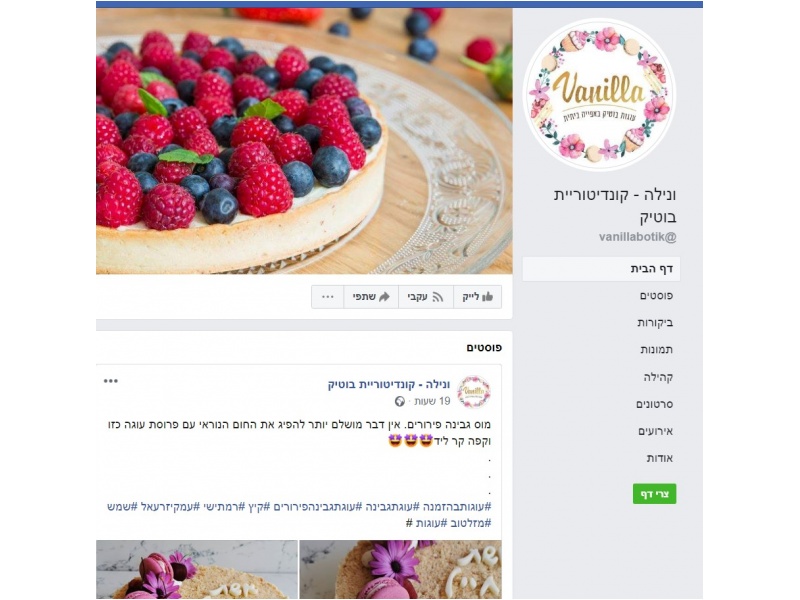Click the small Vanilla avatar in post
Viewport: 800px width, 600px height.
pyautogui.click(x=474, y=392)
